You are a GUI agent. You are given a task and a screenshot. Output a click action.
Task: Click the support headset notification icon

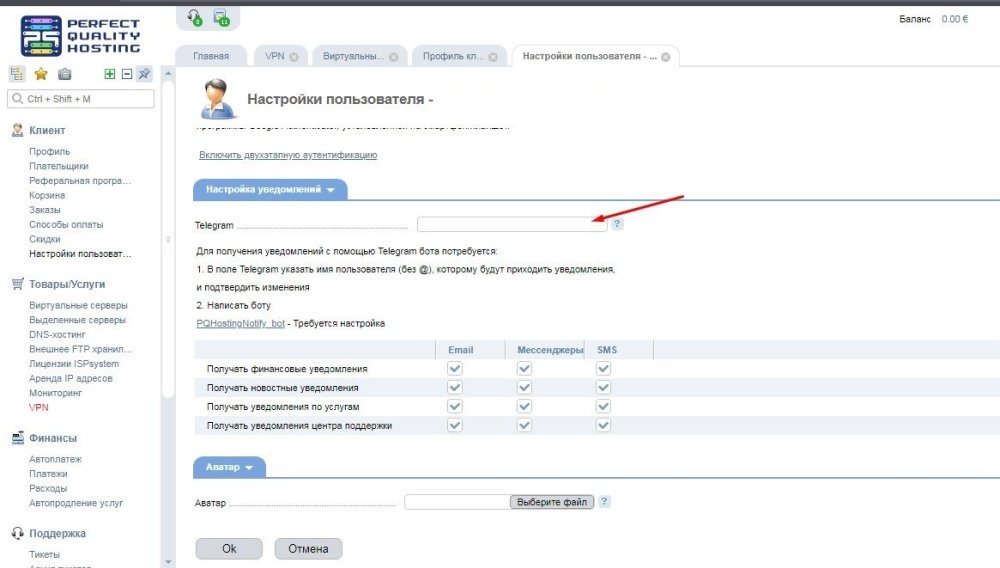[194, 17]
